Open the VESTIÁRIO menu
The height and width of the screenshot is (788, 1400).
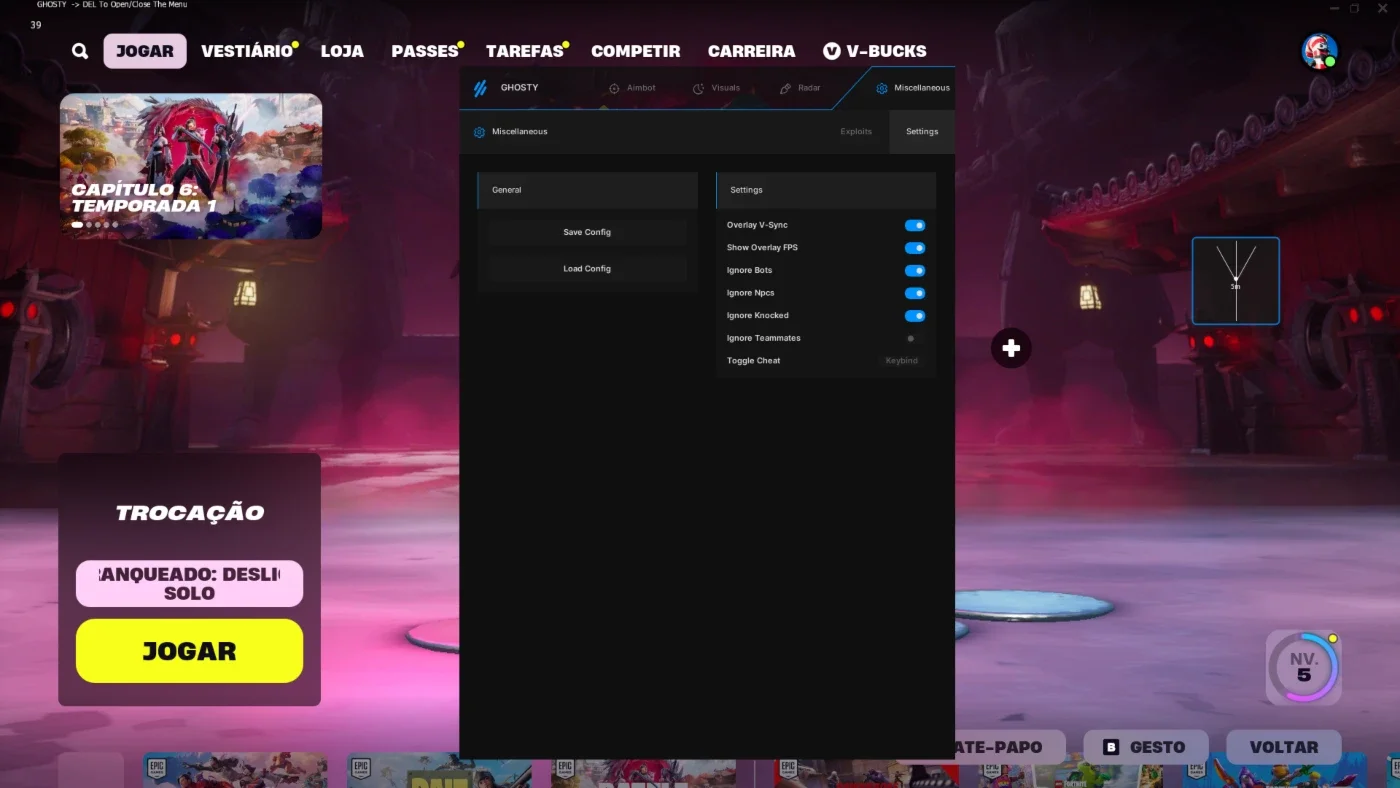[x=247, y=51]
